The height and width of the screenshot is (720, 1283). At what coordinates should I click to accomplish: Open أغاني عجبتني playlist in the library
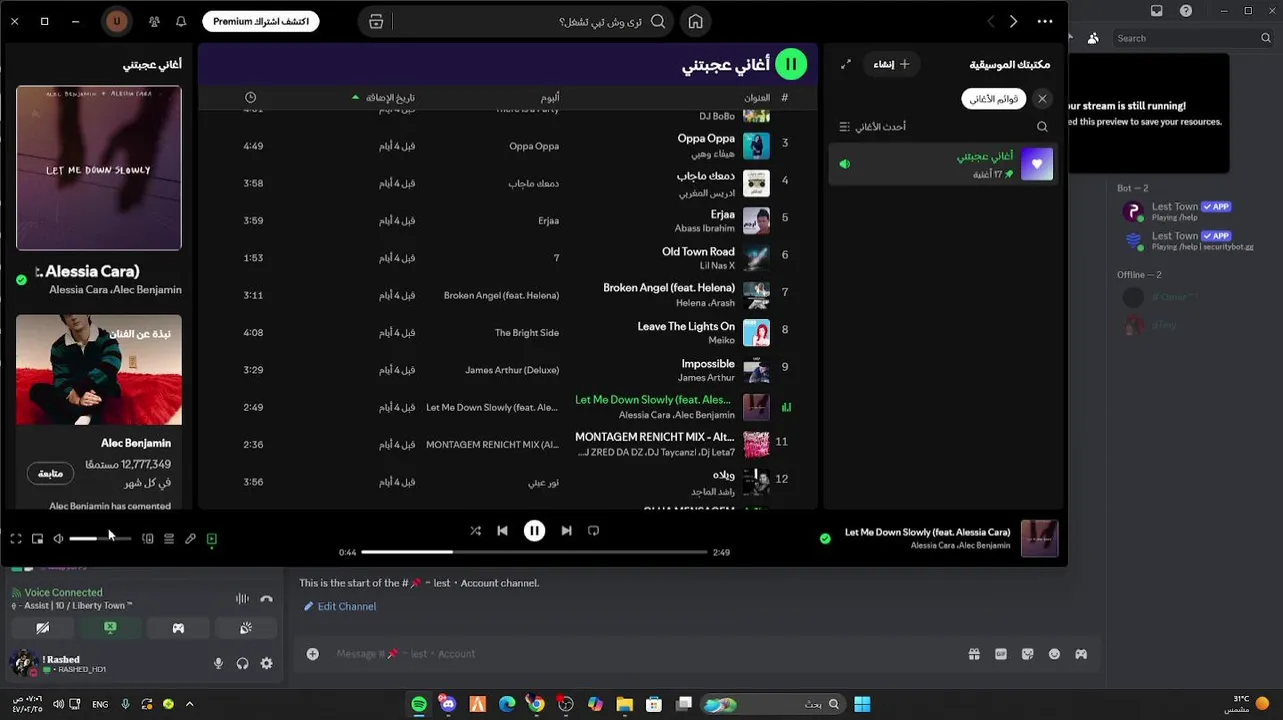point(942,164)
